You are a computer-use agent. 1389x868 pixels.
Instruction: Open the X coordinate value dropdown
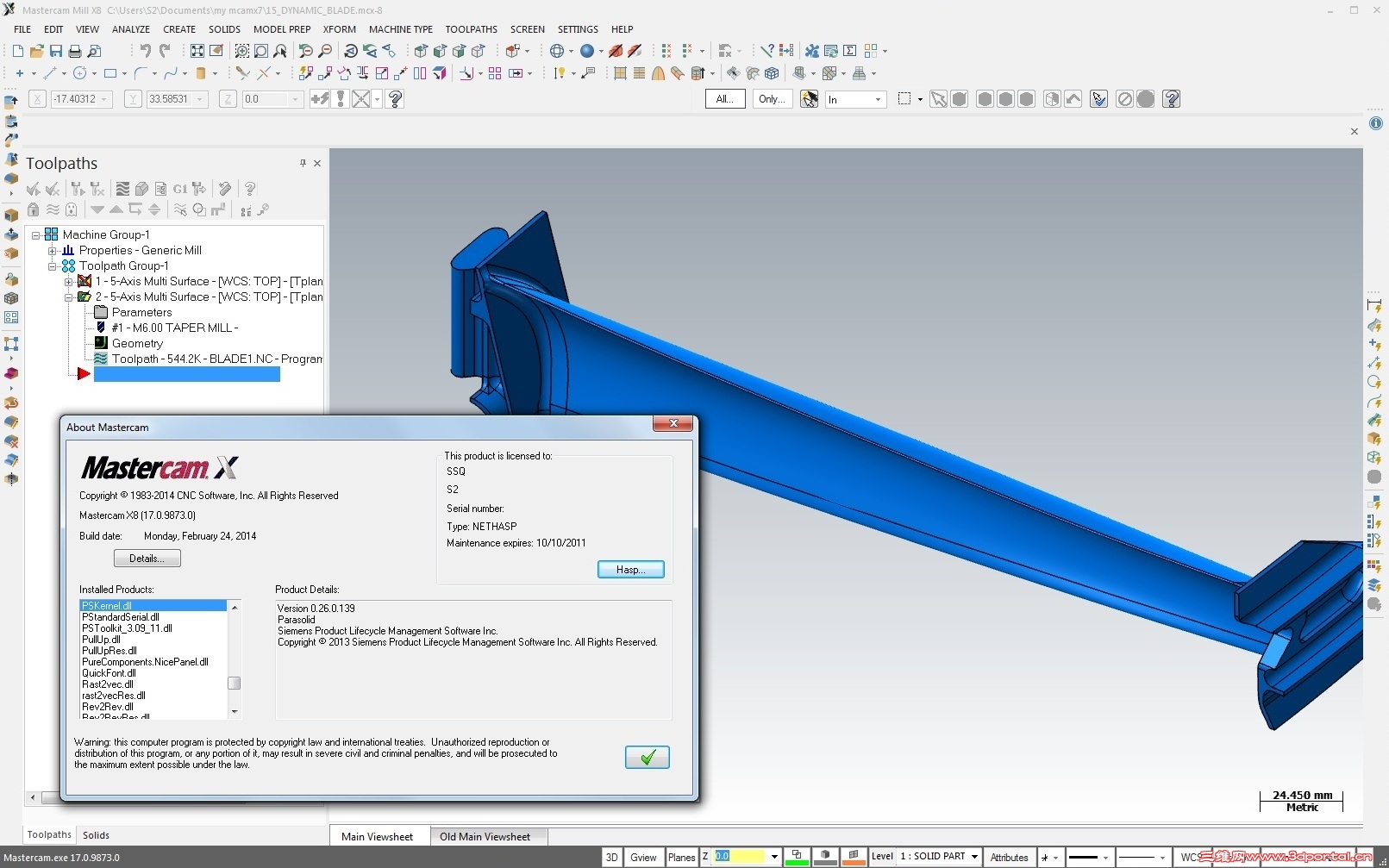click(x=104, y=99)
